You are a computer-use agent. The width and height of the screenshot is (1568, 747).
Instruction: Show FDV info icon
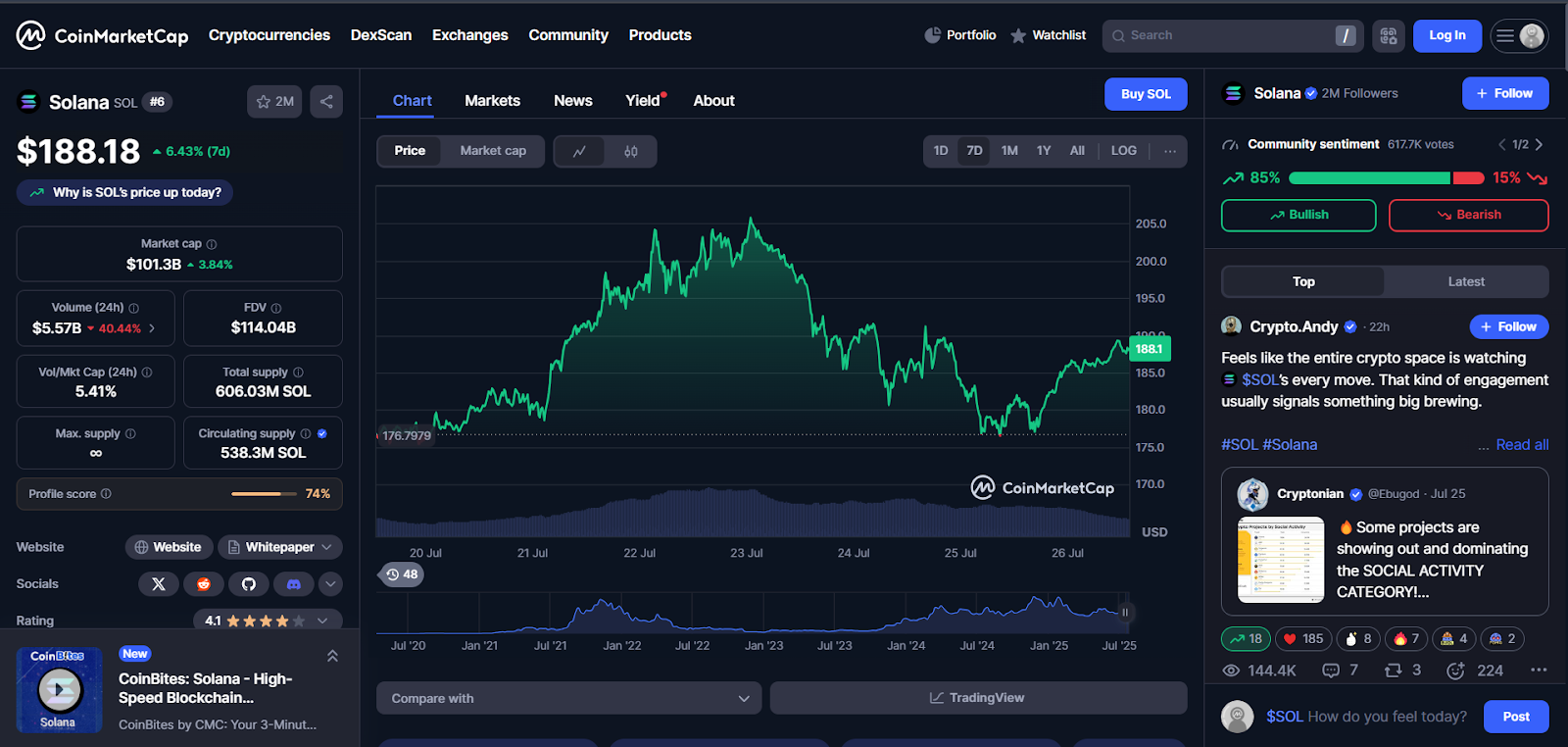point(276,308)
